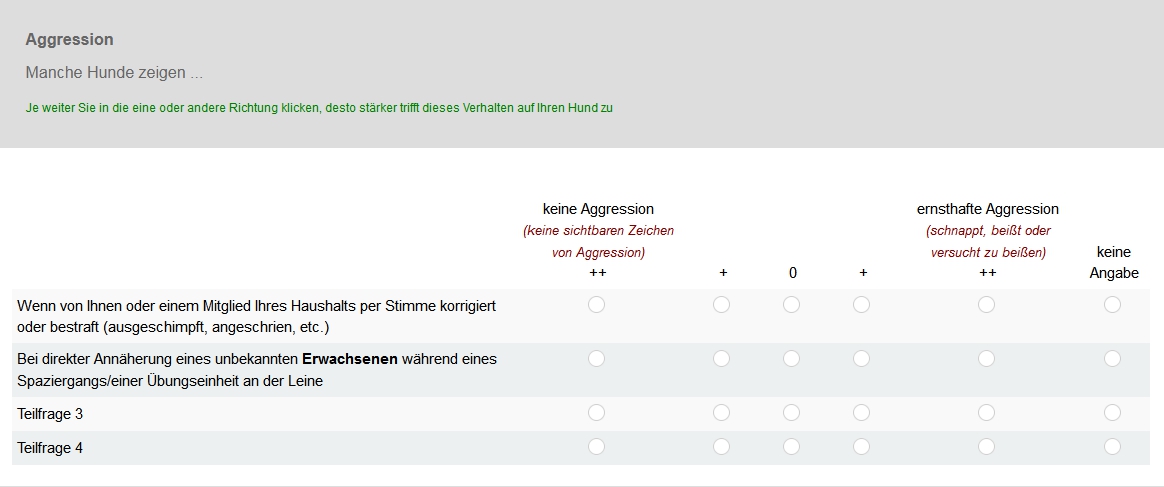Click the 'Teilfrage 4' row label
This screenshot has width=1164, height=487.
point(50,448)
